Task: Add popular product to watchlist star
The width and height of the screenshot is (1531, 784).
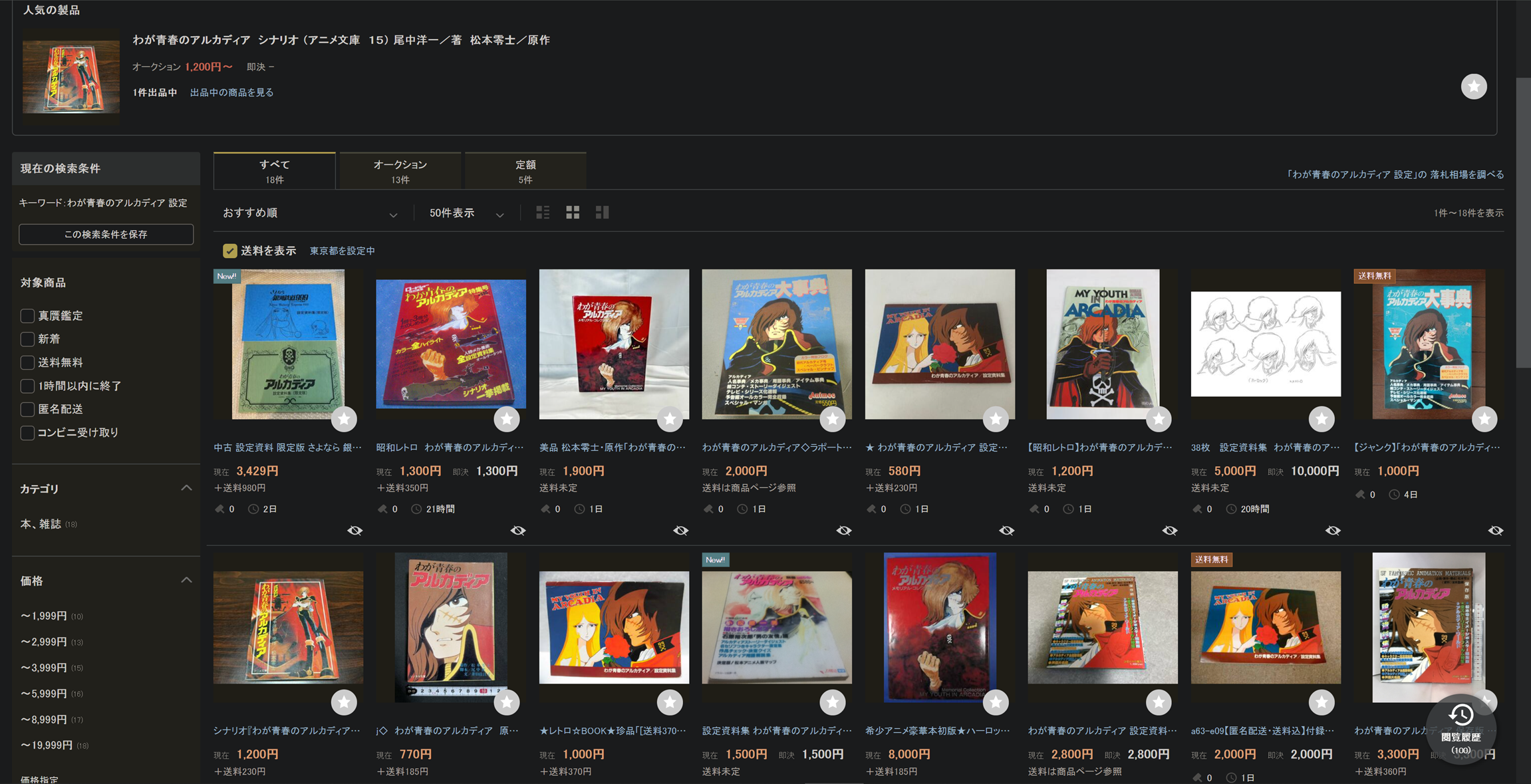Action: click(1473, 86)
